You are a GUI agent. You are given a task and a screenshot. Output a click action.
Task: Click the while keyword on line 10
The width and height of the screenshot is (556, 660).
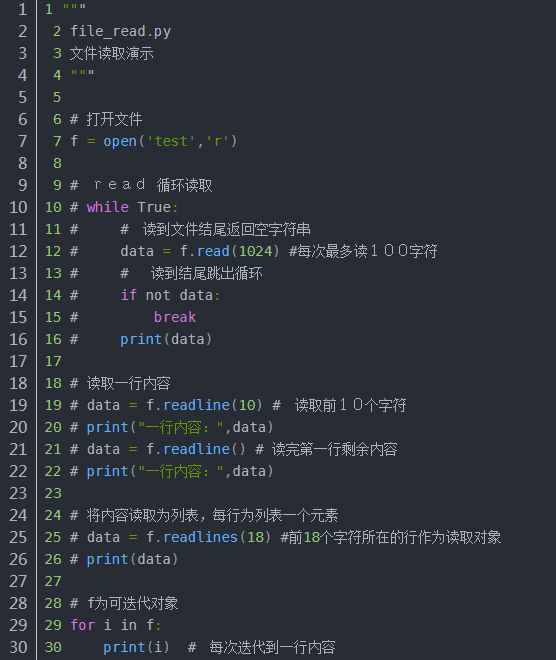coord(108,207)
